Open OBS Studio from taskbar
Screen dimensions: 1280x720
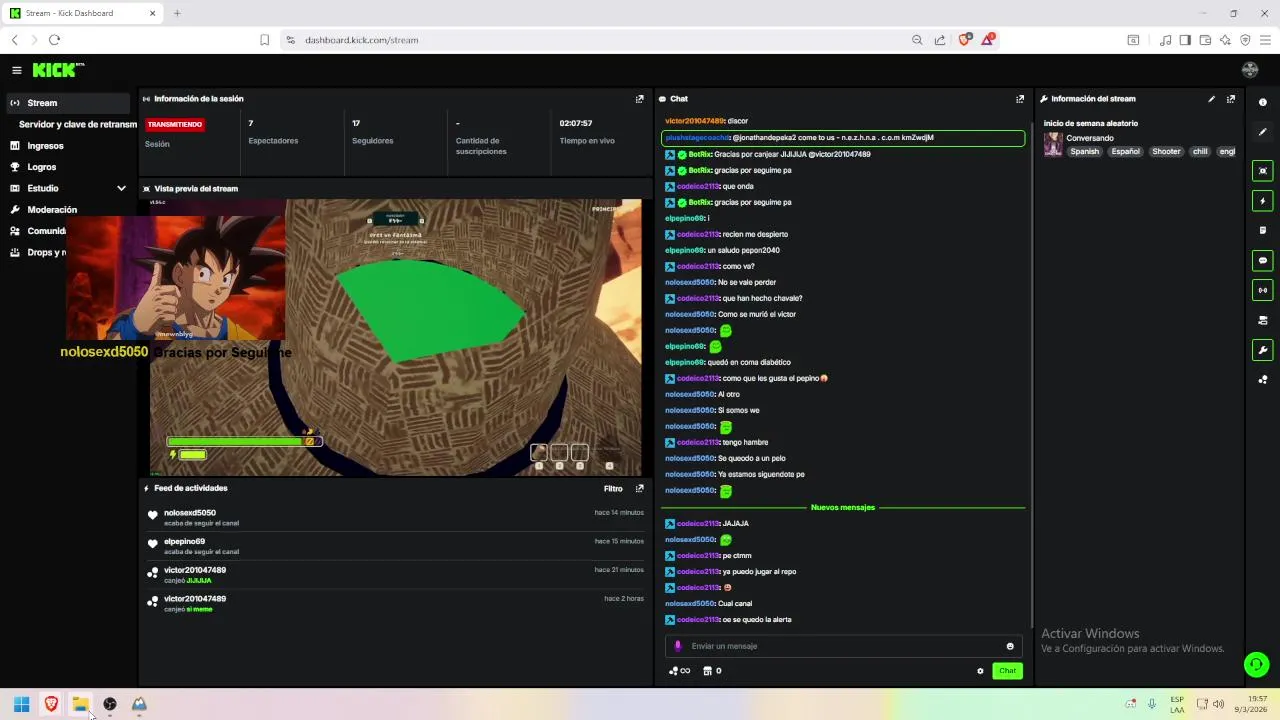pyautogui.click(x=110, y=704)
